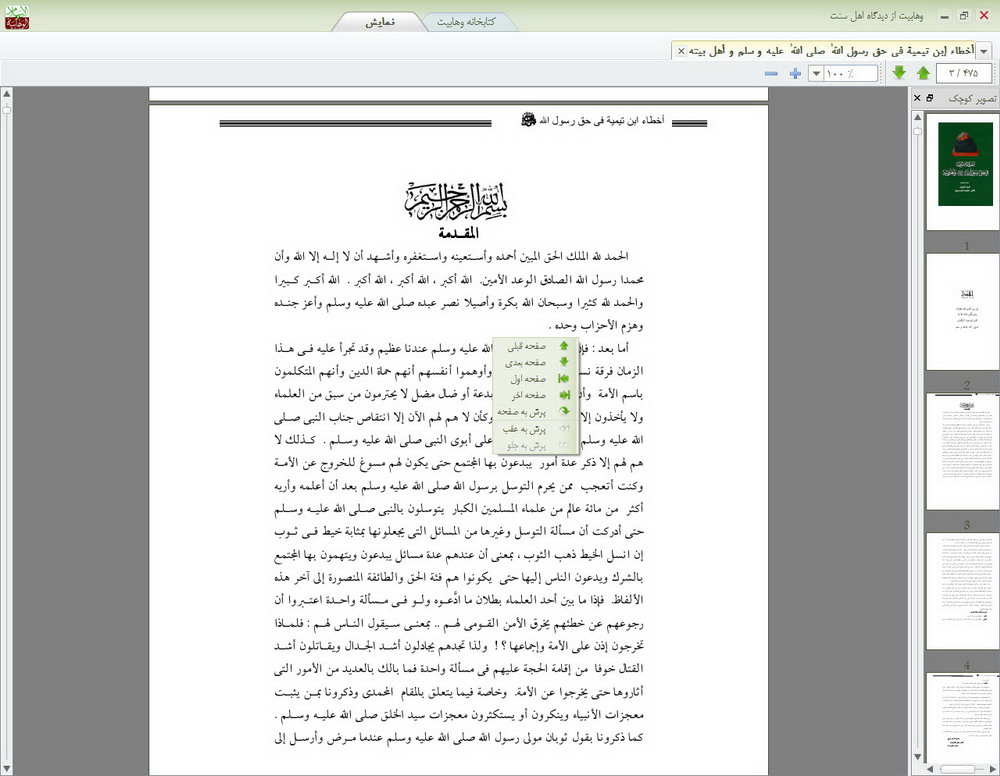Screen dimensions: 1000x776
Task: Choose پرش به صفحه in the context menu
Action: click(x=536, y=412)
